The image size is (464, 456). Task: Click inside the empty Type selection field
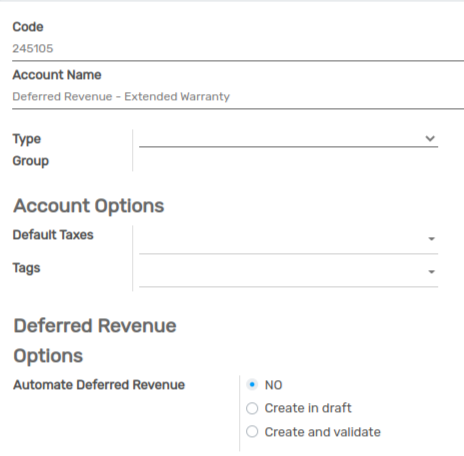288,138
